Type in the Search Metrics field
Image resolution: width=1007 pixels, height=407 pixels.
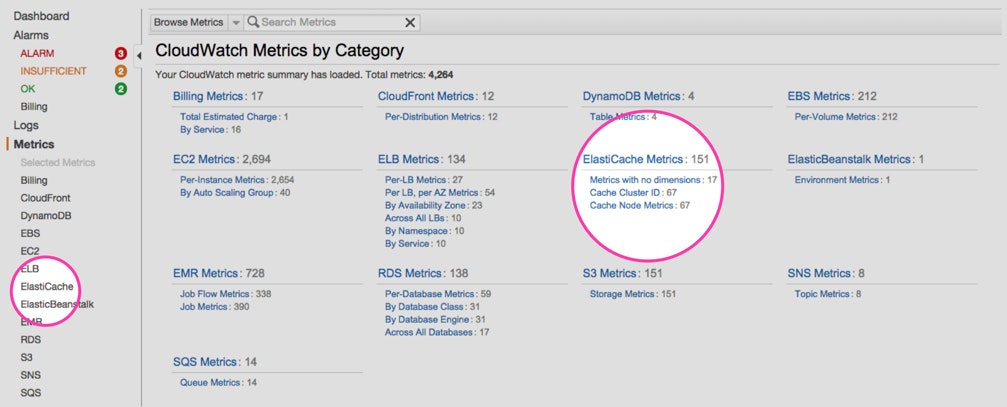tap(330, 22)
